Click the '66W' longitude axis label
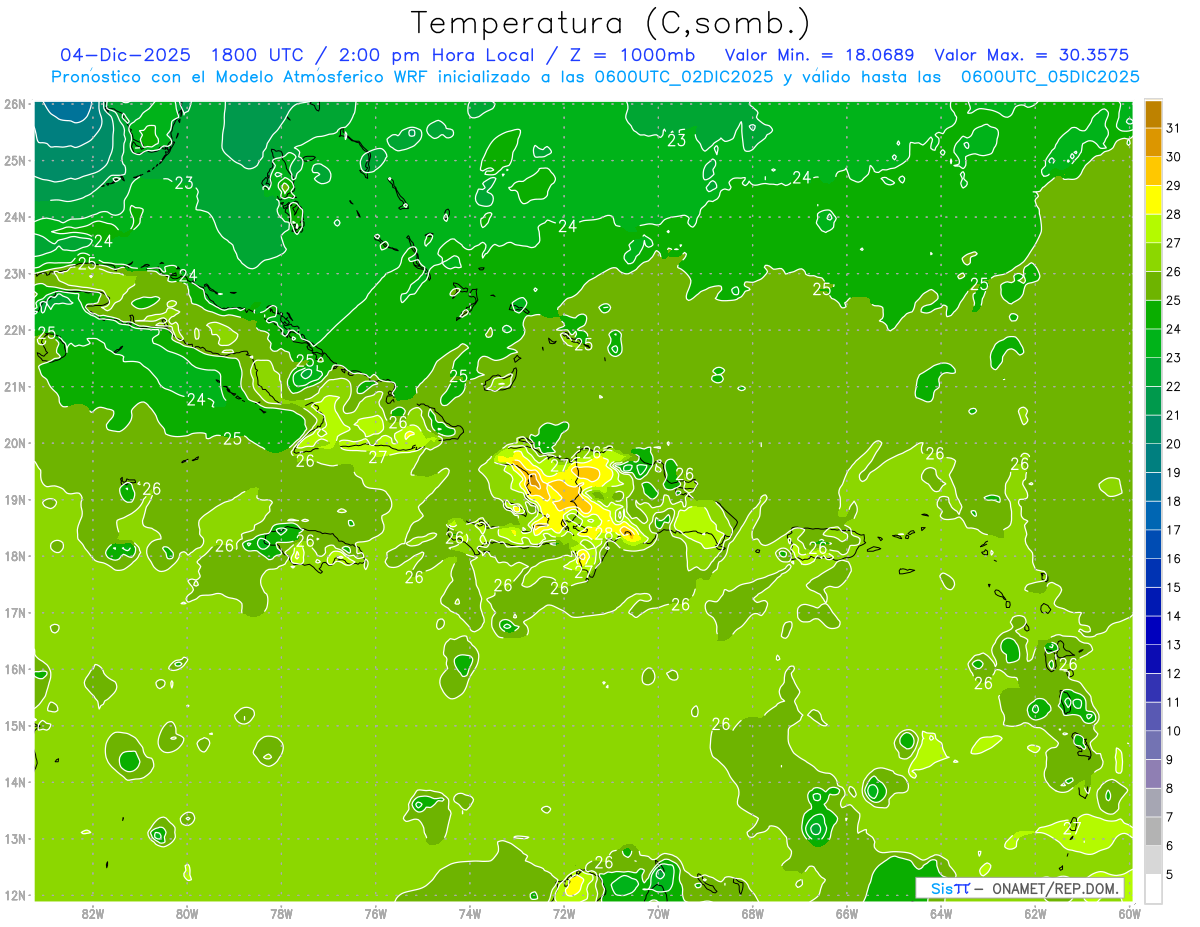The image size is (1200, 927). point(846,913)
